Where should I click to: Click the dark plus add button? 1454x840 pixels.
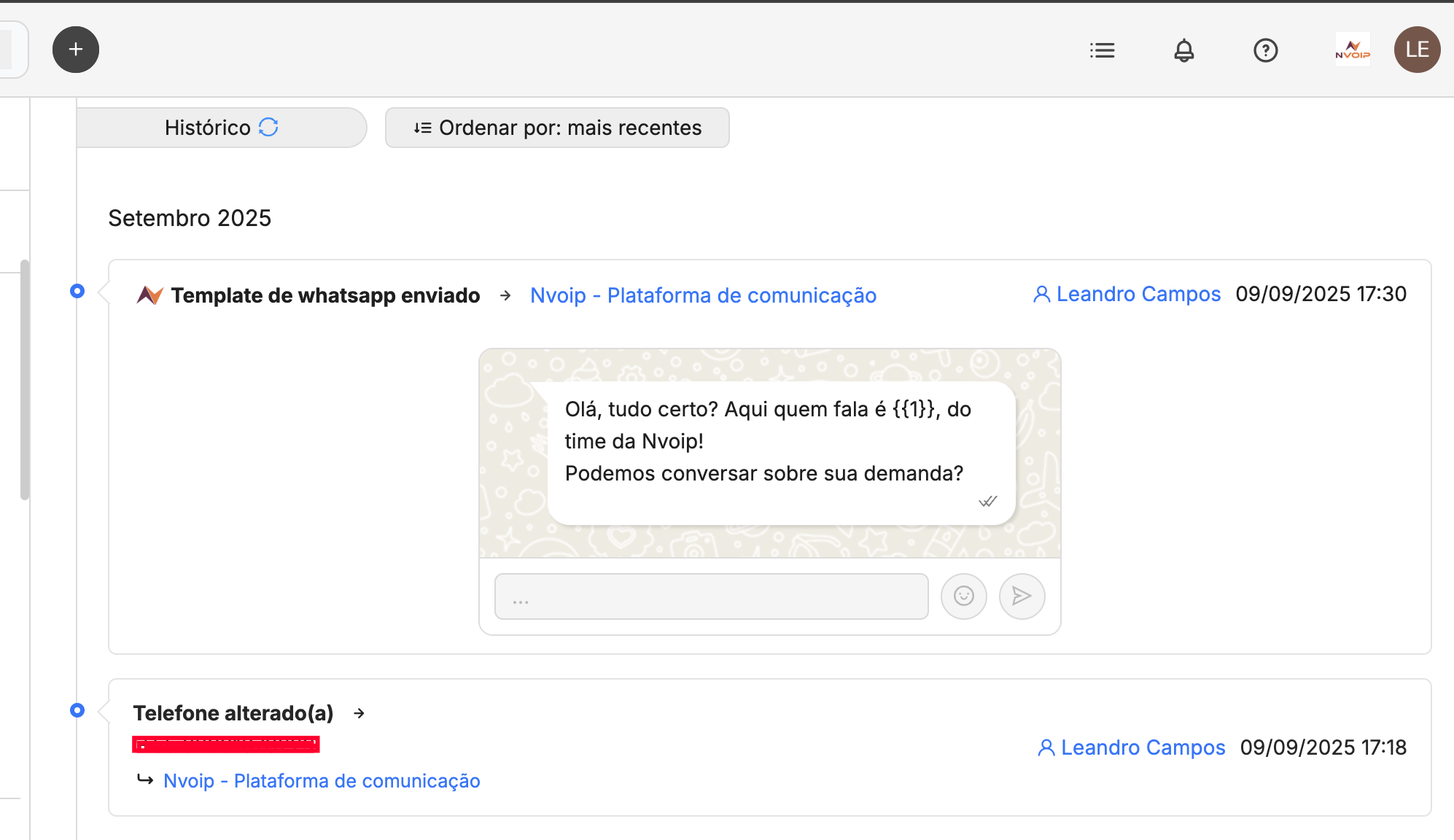pyautogui.click(x=76, y=50)
